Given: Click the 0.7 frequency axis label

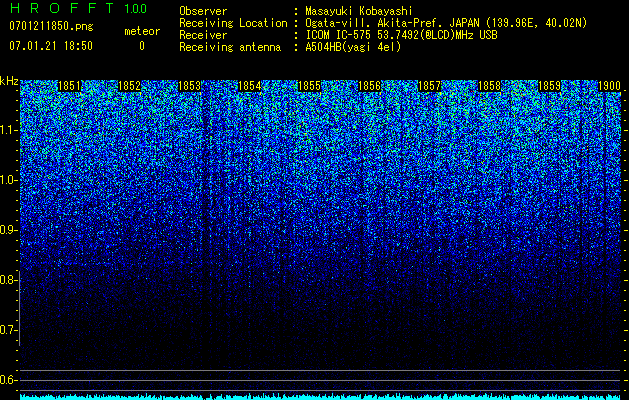Looking at the screenshot, I should pyautogui.click(x=8, y=330).
